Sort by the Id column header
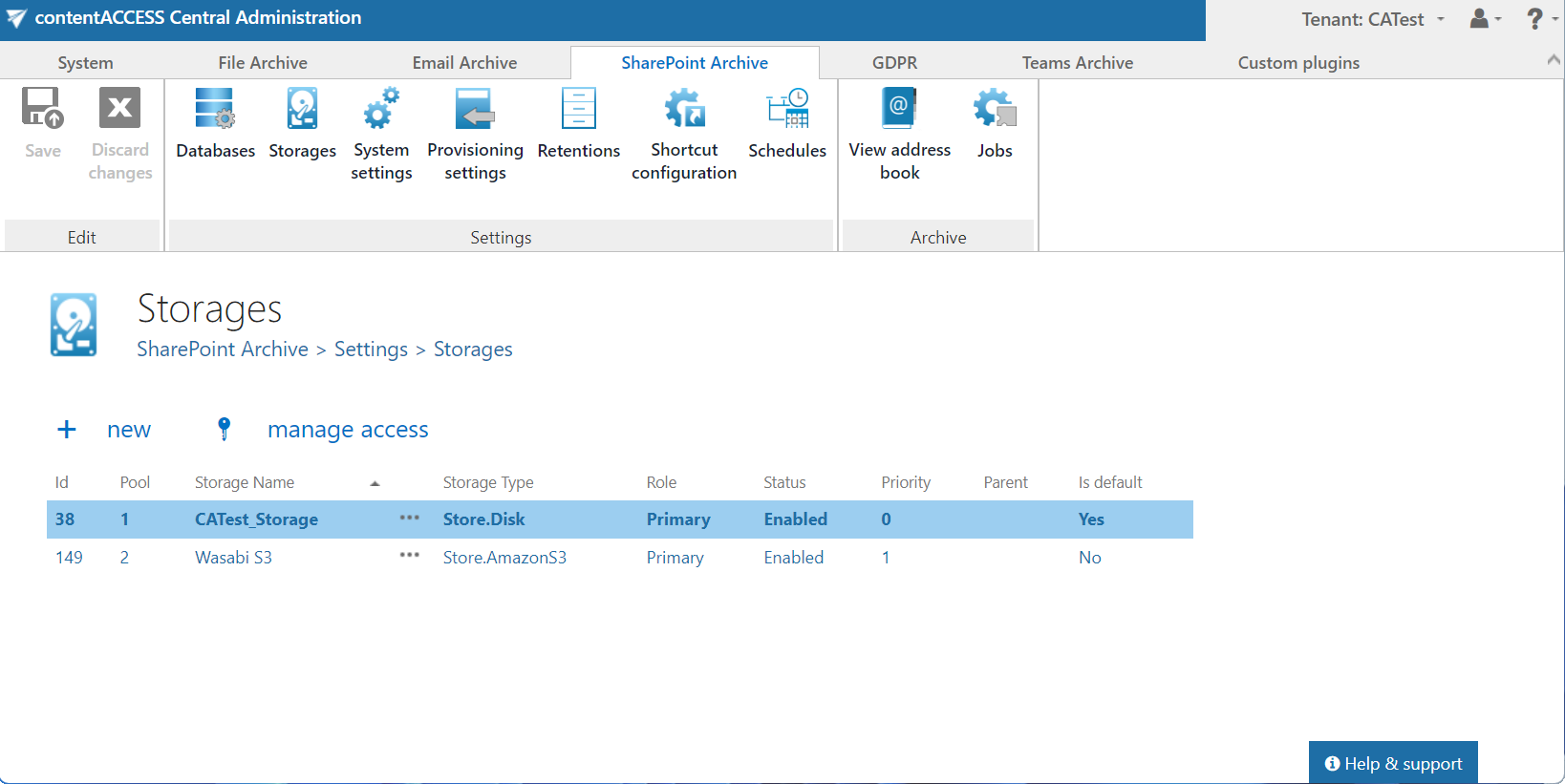This screenshot has width=1565, height=784. click(62, 482)
